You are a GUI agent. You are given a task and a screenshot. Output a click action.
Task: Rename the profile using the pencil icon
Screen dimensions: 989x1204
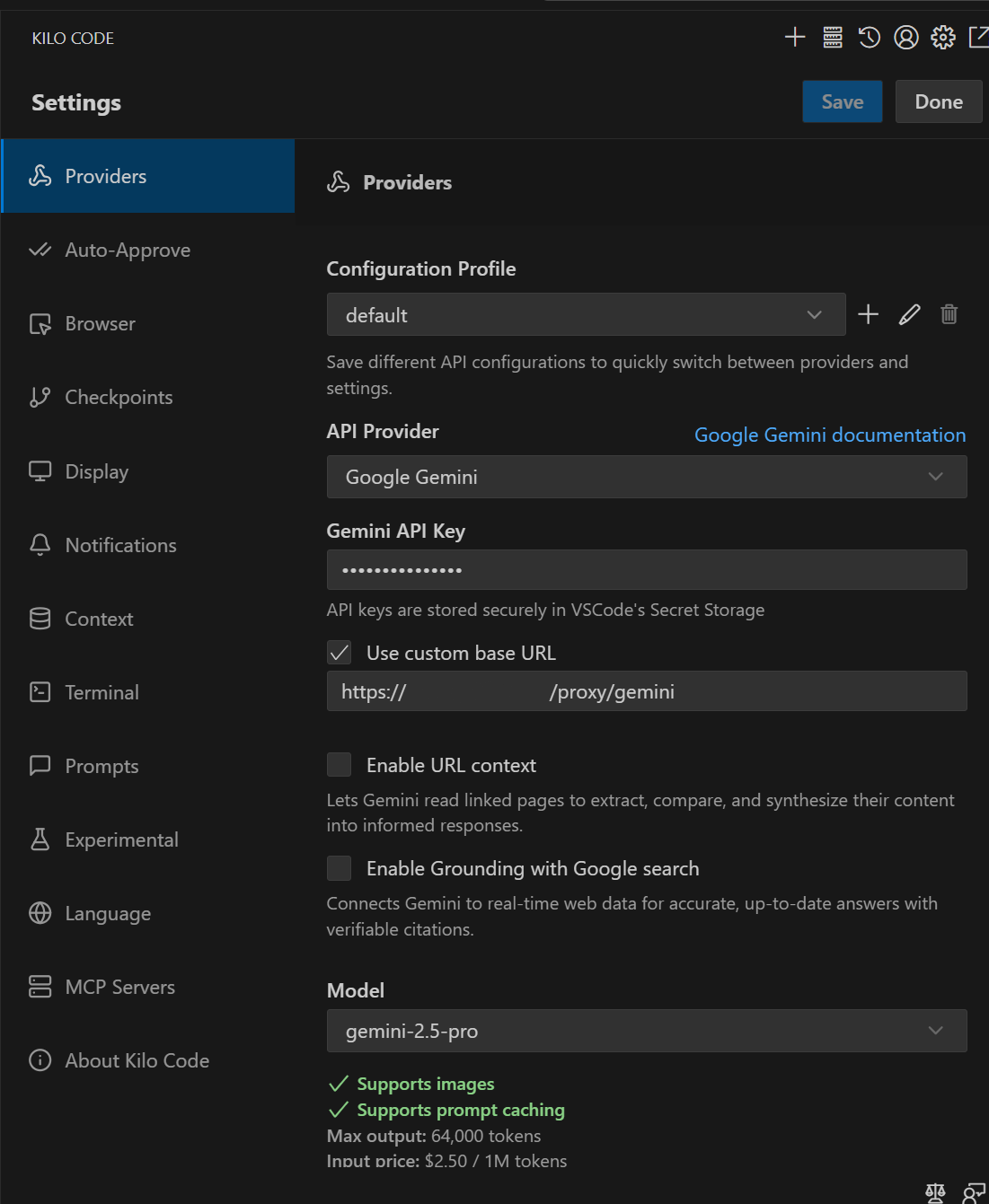[909, 314]
